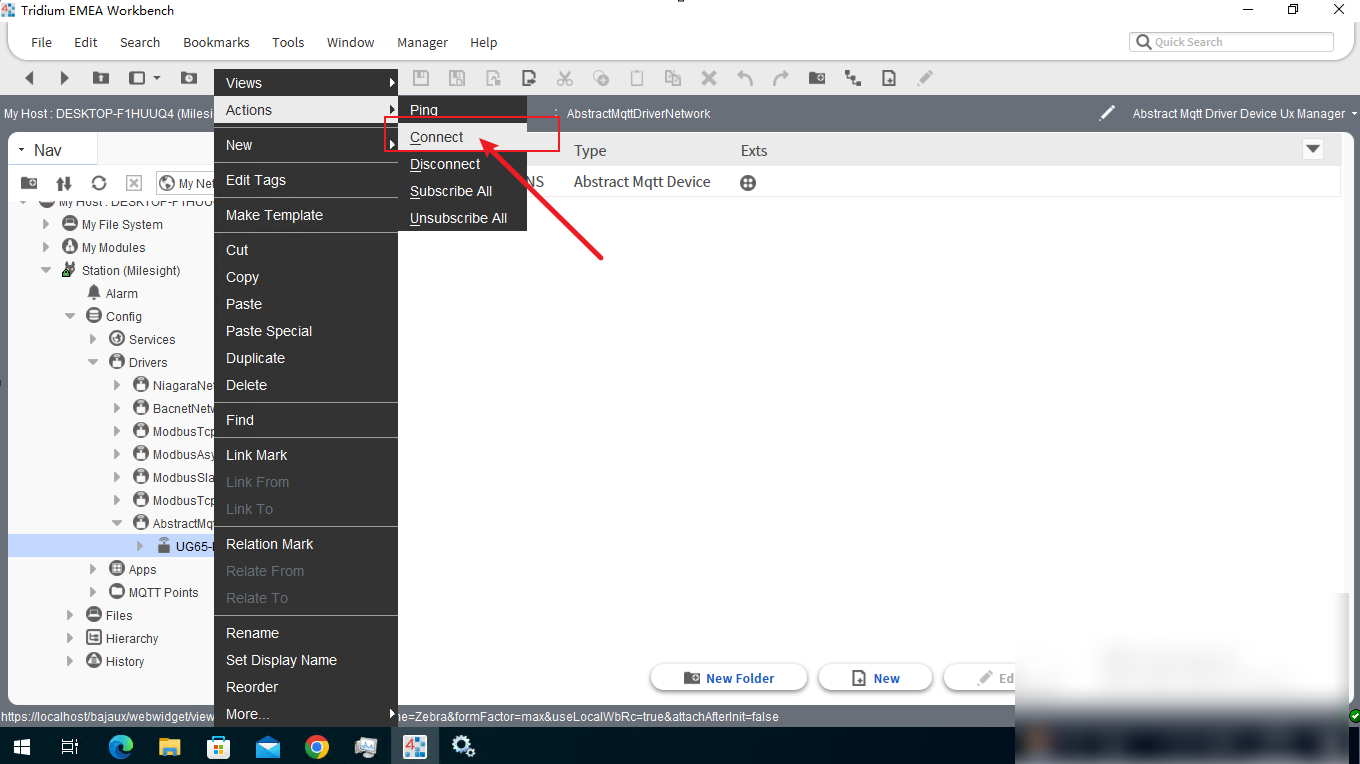Select Ping in Actions submenu

462,110
